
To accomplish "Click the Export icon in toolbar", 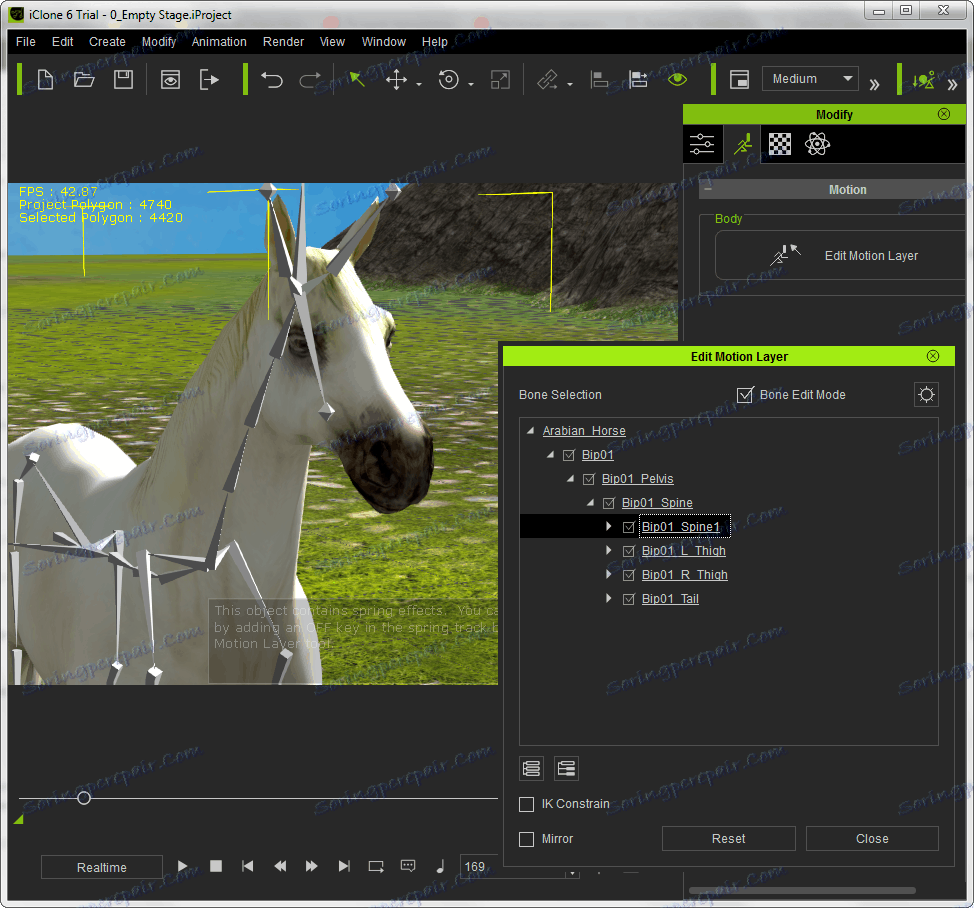I will 209,80.
